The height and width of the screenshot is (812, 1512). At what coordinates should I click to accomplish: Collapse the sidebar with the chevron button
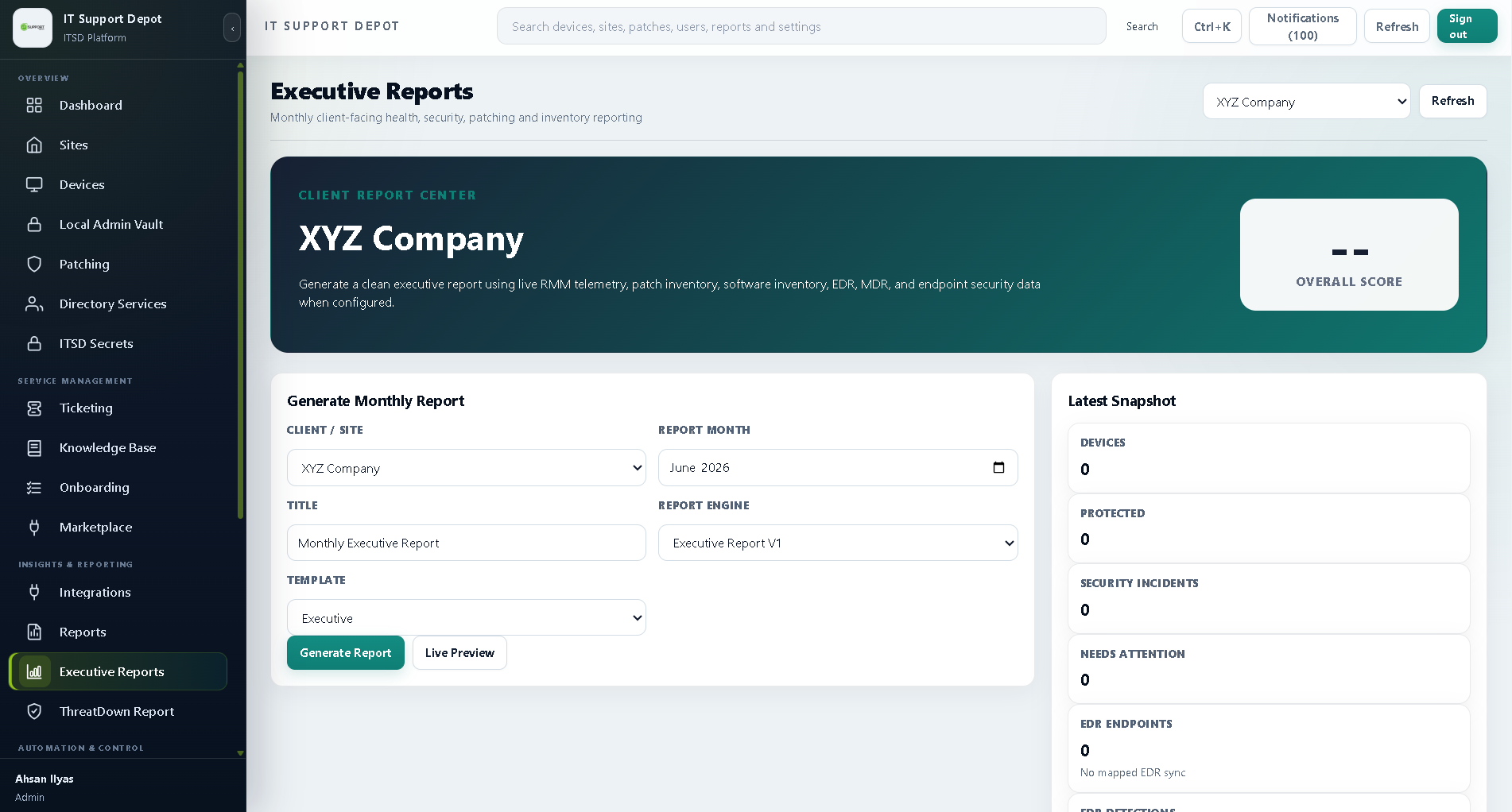point(232,28)
